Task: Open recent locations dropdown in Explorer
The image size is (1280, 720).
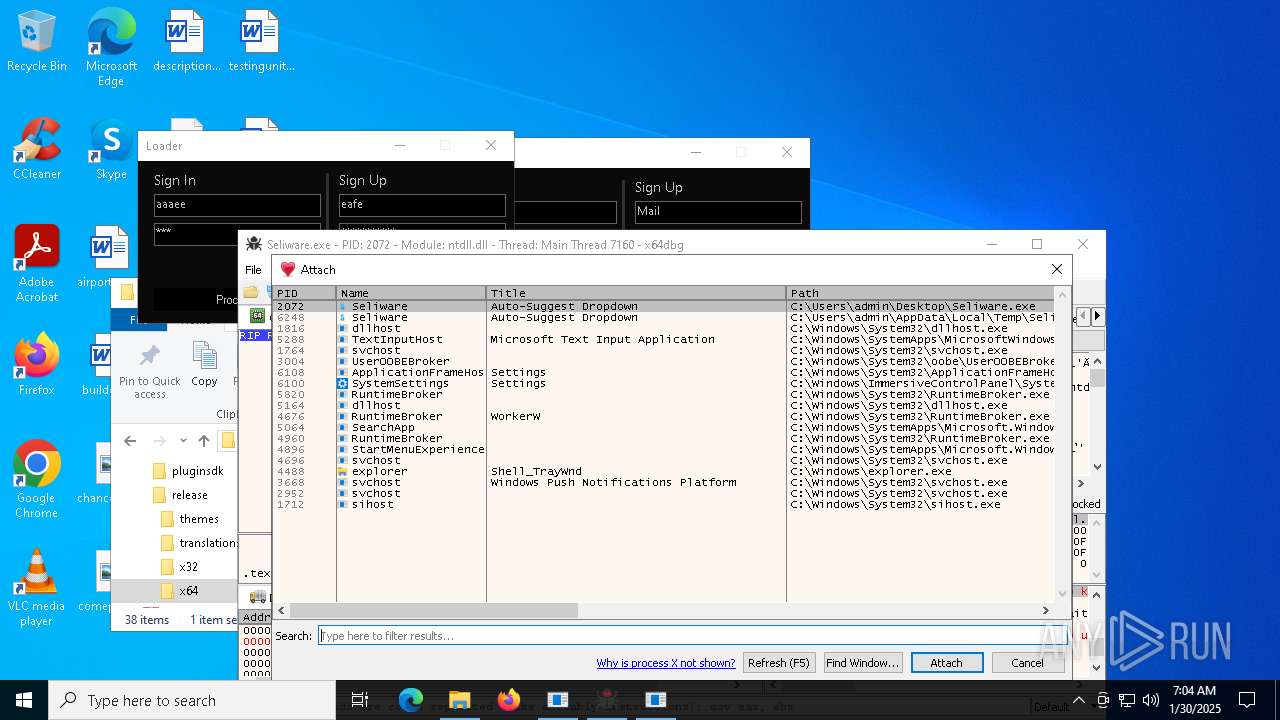Action: click(x=183, y=441)
